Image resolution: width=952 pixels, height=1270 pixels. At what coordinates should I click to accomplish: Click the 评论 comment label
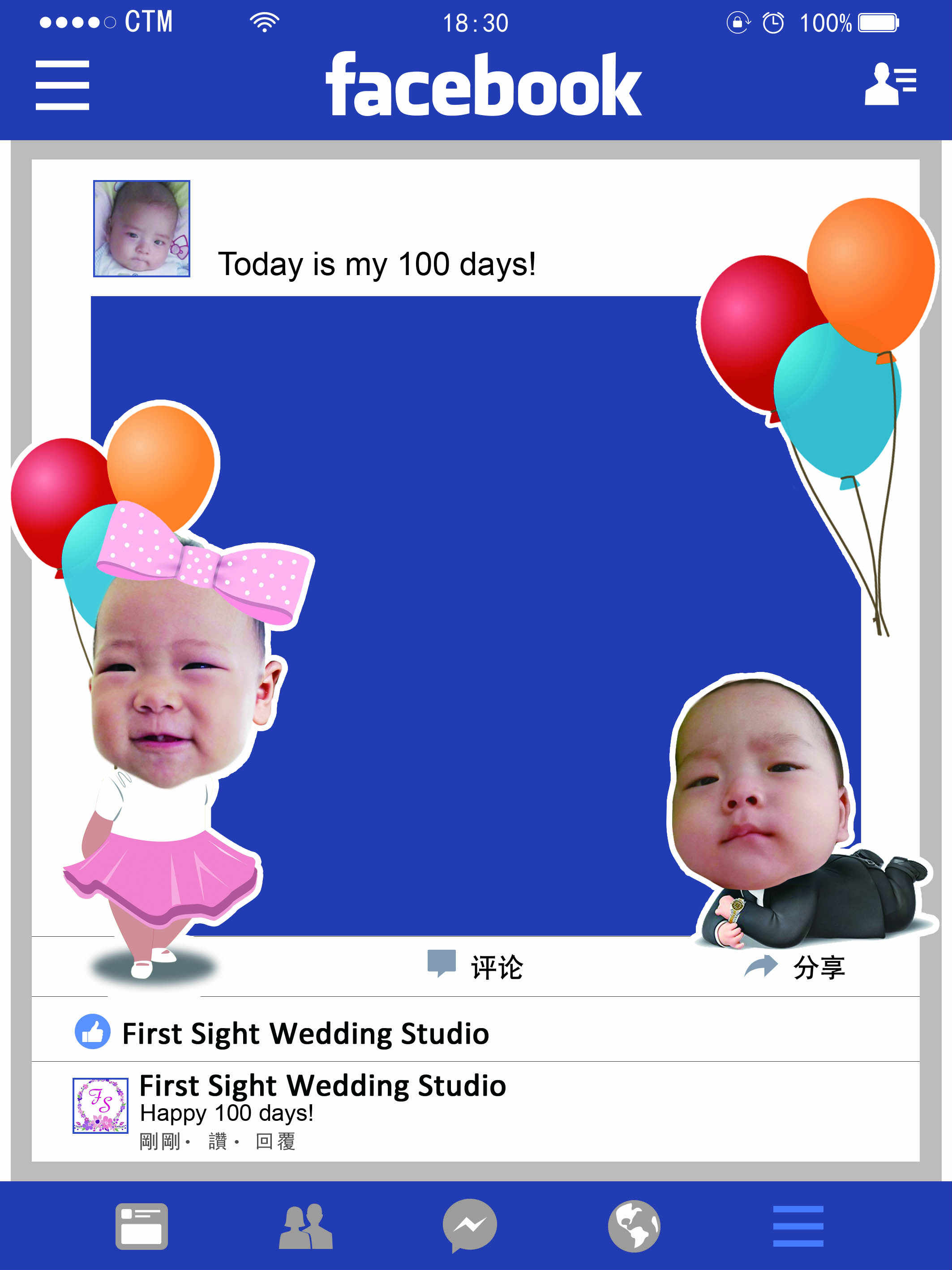pos(496,968)
